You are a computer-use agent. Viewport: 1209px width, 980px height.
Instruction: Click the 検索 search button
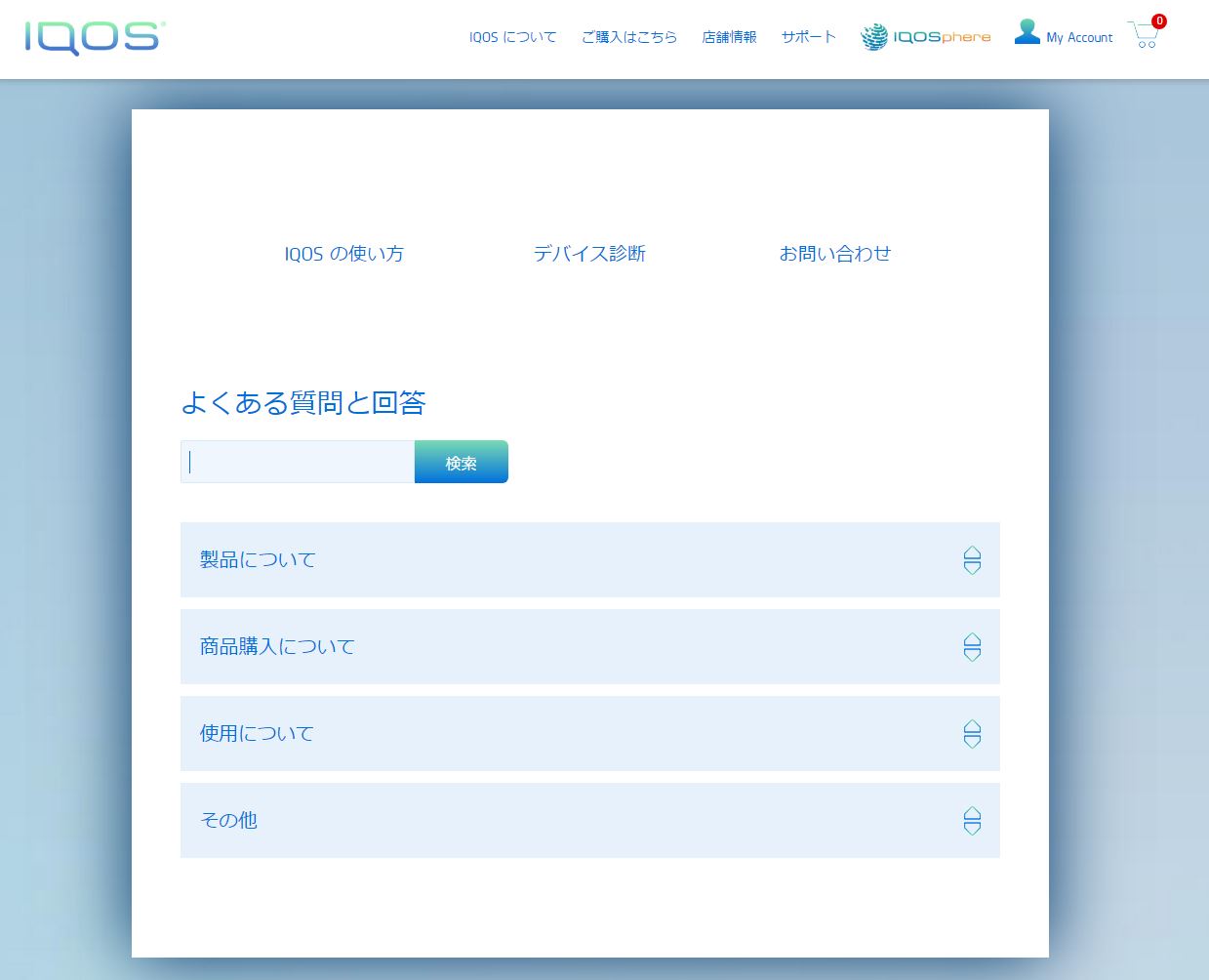[x=462, y=462]
